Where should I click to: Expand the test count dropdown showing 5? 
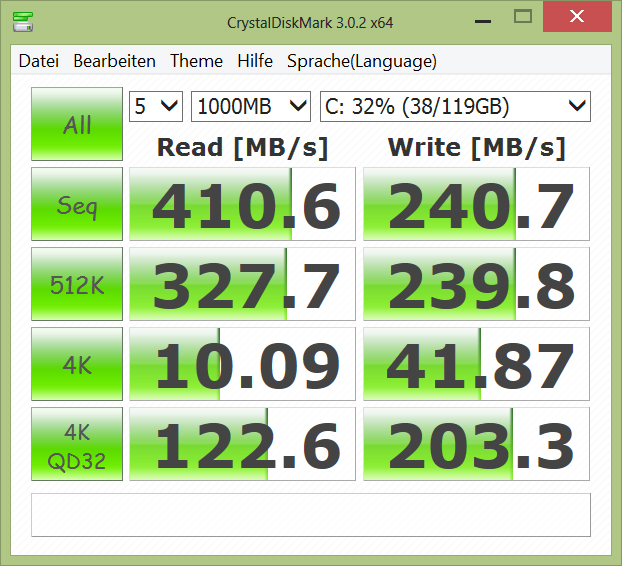(x=156, y=106)
